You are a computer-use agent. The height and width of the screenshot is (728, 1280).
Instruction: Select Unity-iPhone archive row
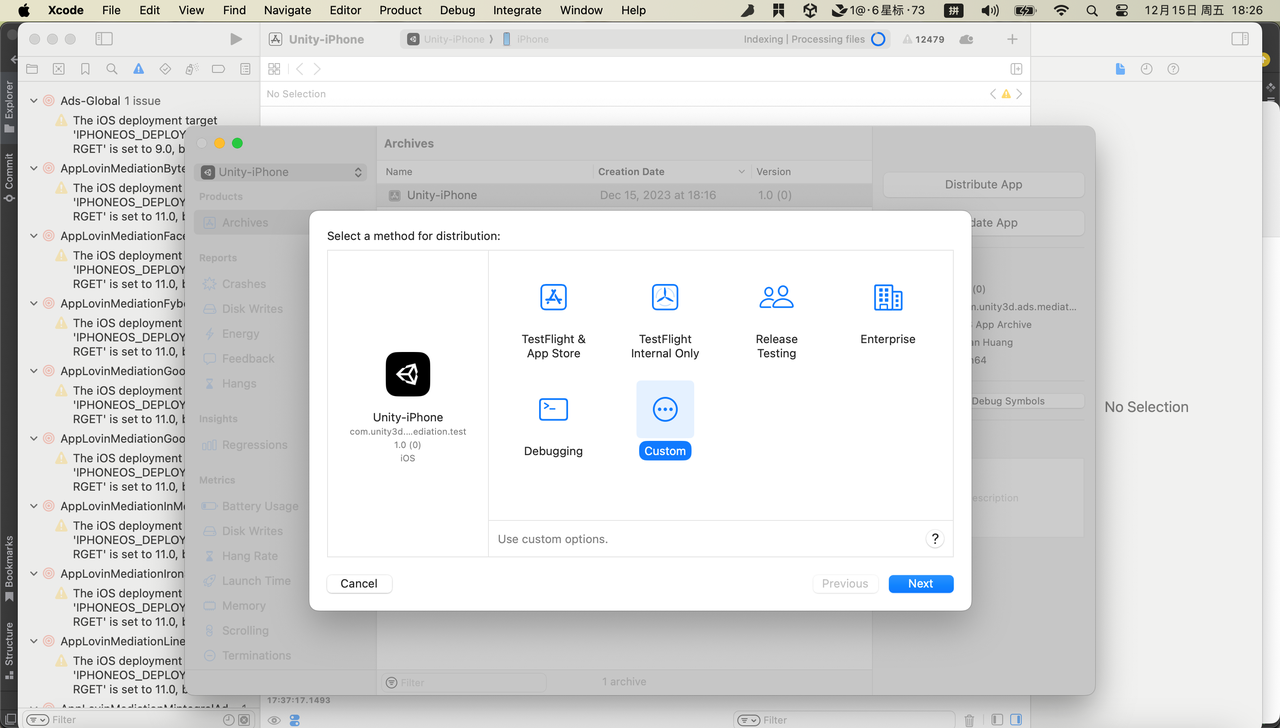click(x=624, y=195)
